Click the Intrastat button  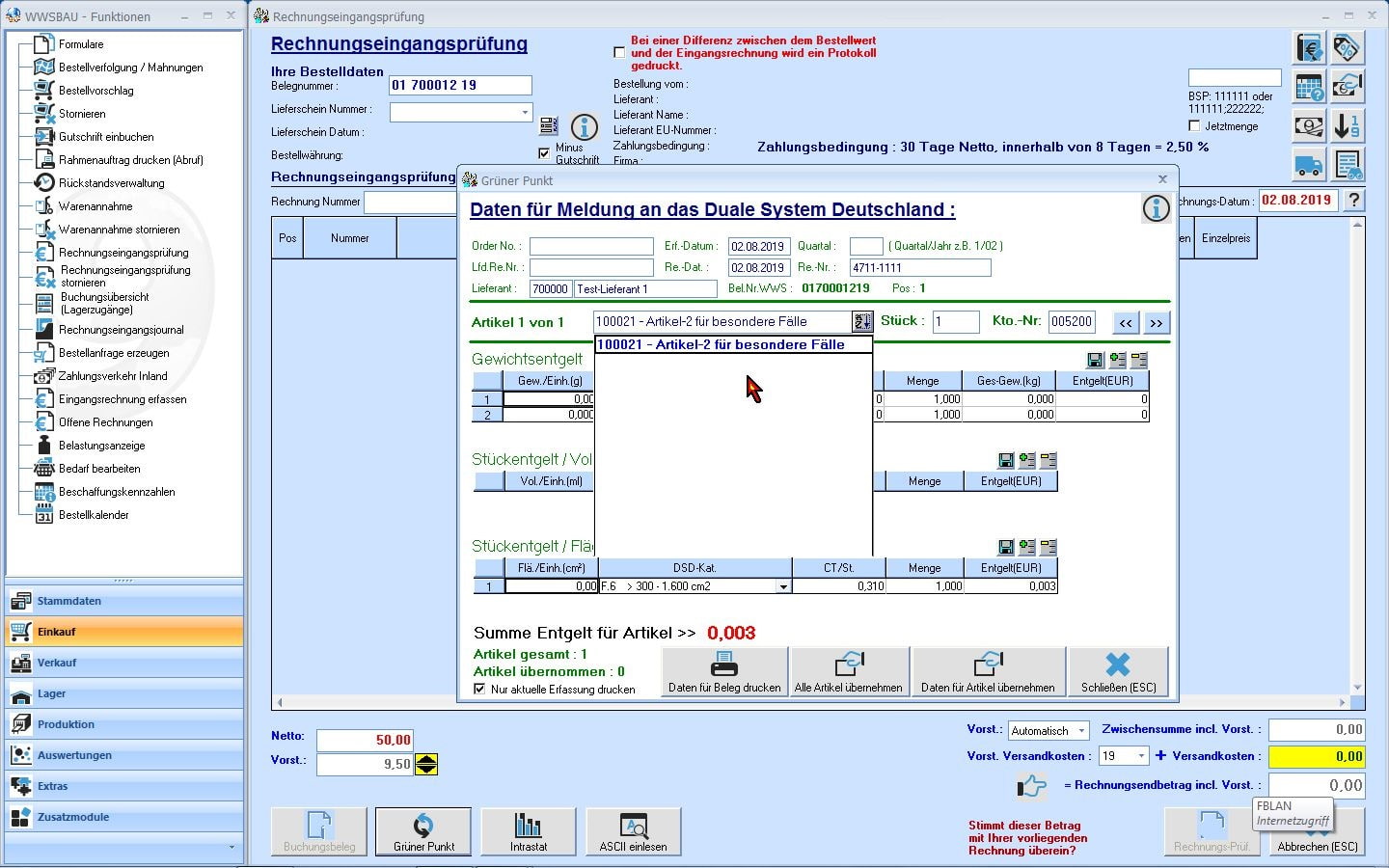(x=529, y=831)
